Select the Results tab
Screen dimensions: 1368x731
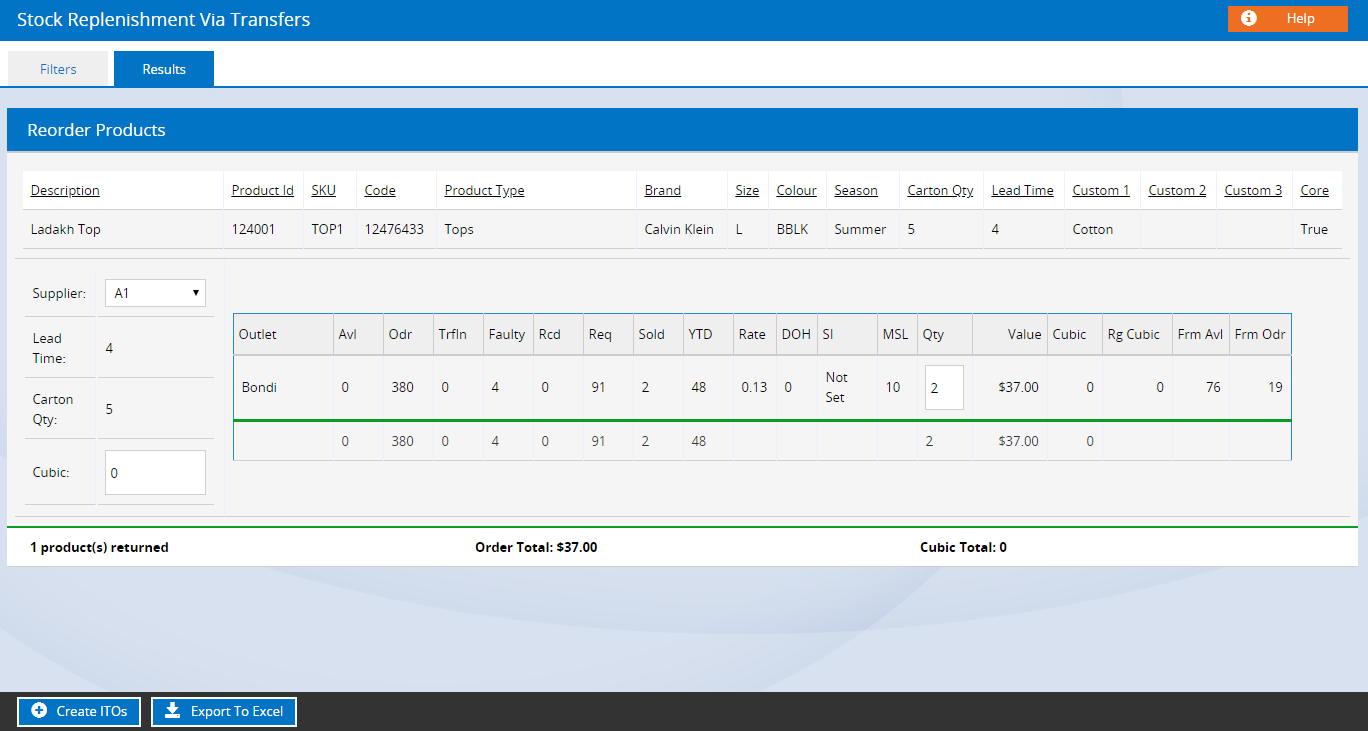point(164,69)
